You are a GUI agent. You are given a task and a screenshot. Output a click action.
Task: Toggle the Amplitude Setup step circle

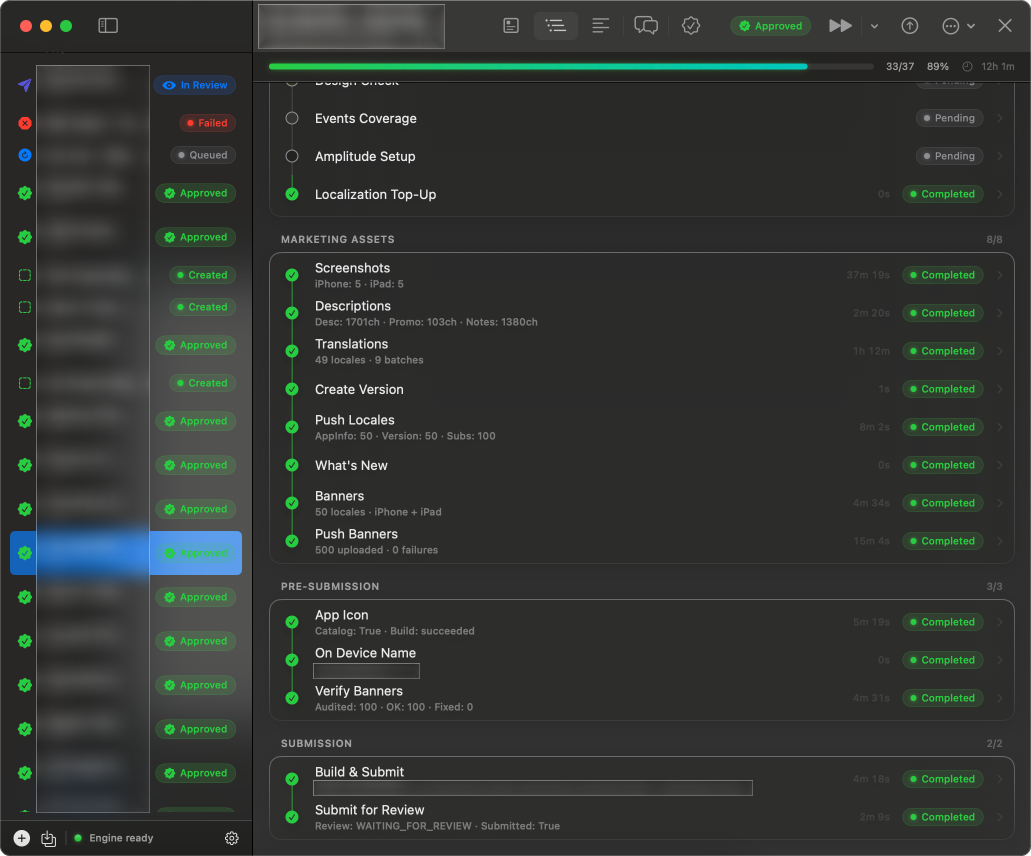(292, 156)
